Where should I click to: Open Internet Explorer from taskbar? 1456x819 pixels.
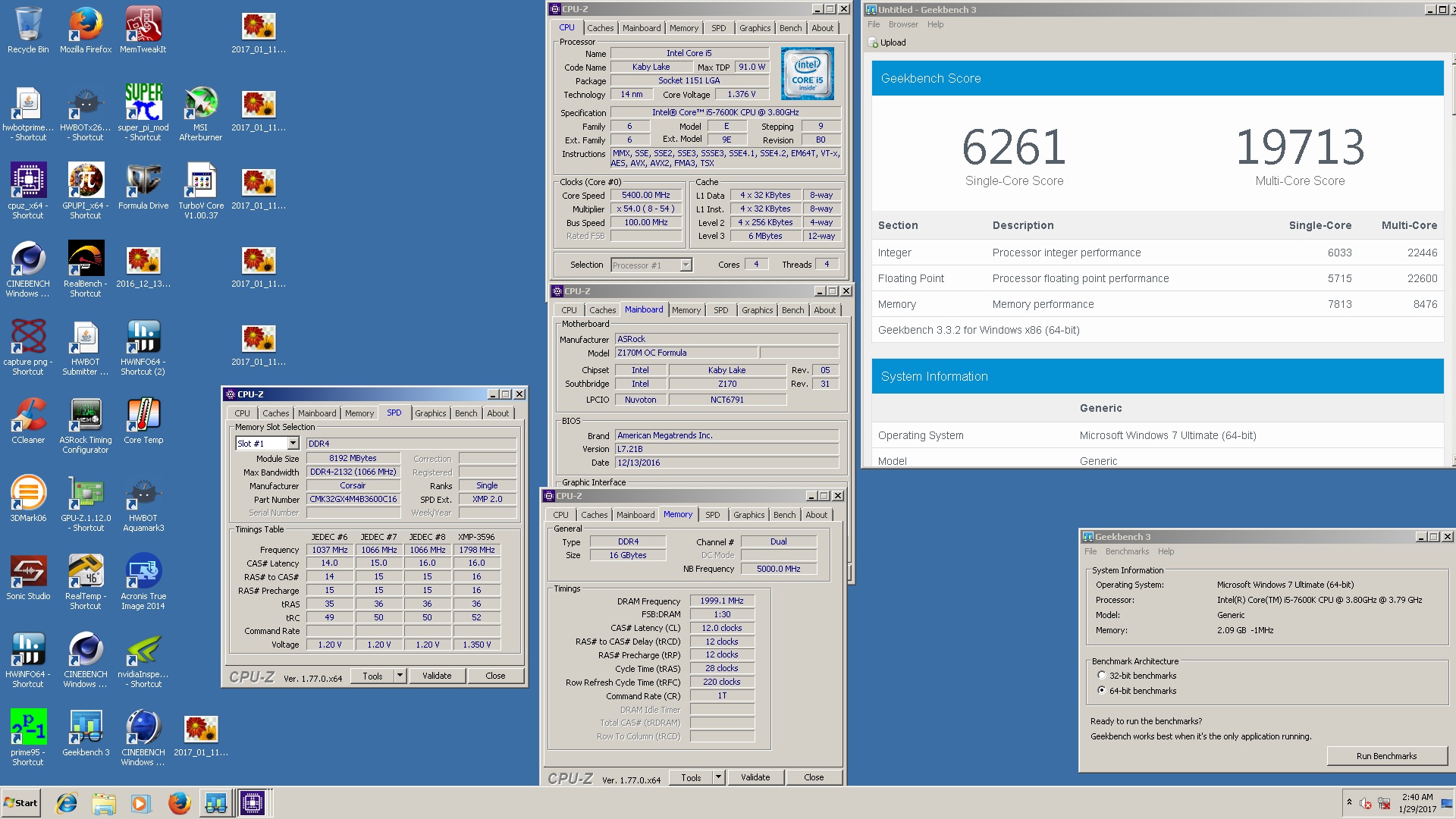[x=67, y=803]
